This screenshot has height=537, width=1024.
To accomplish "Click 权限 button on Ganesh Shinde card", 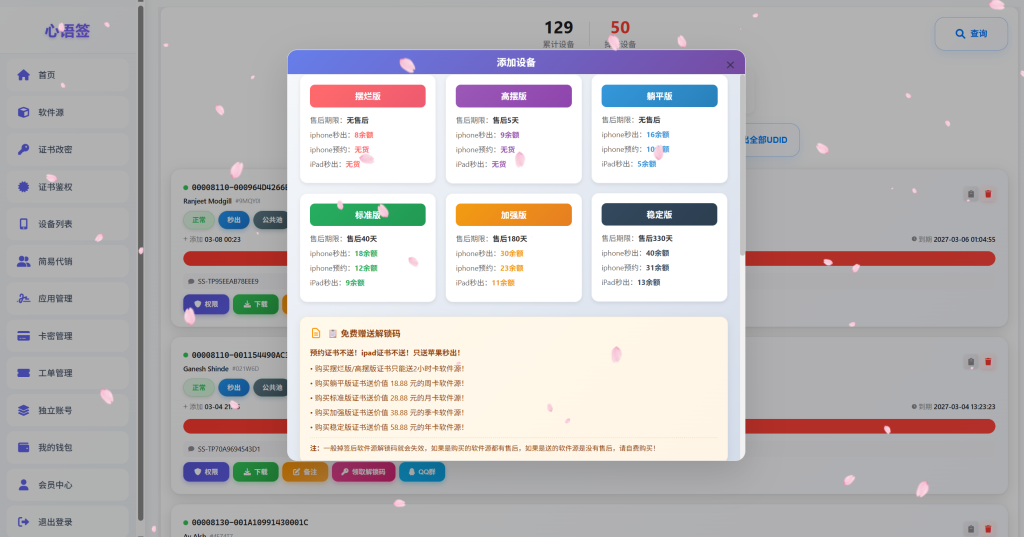I will 206,472.
